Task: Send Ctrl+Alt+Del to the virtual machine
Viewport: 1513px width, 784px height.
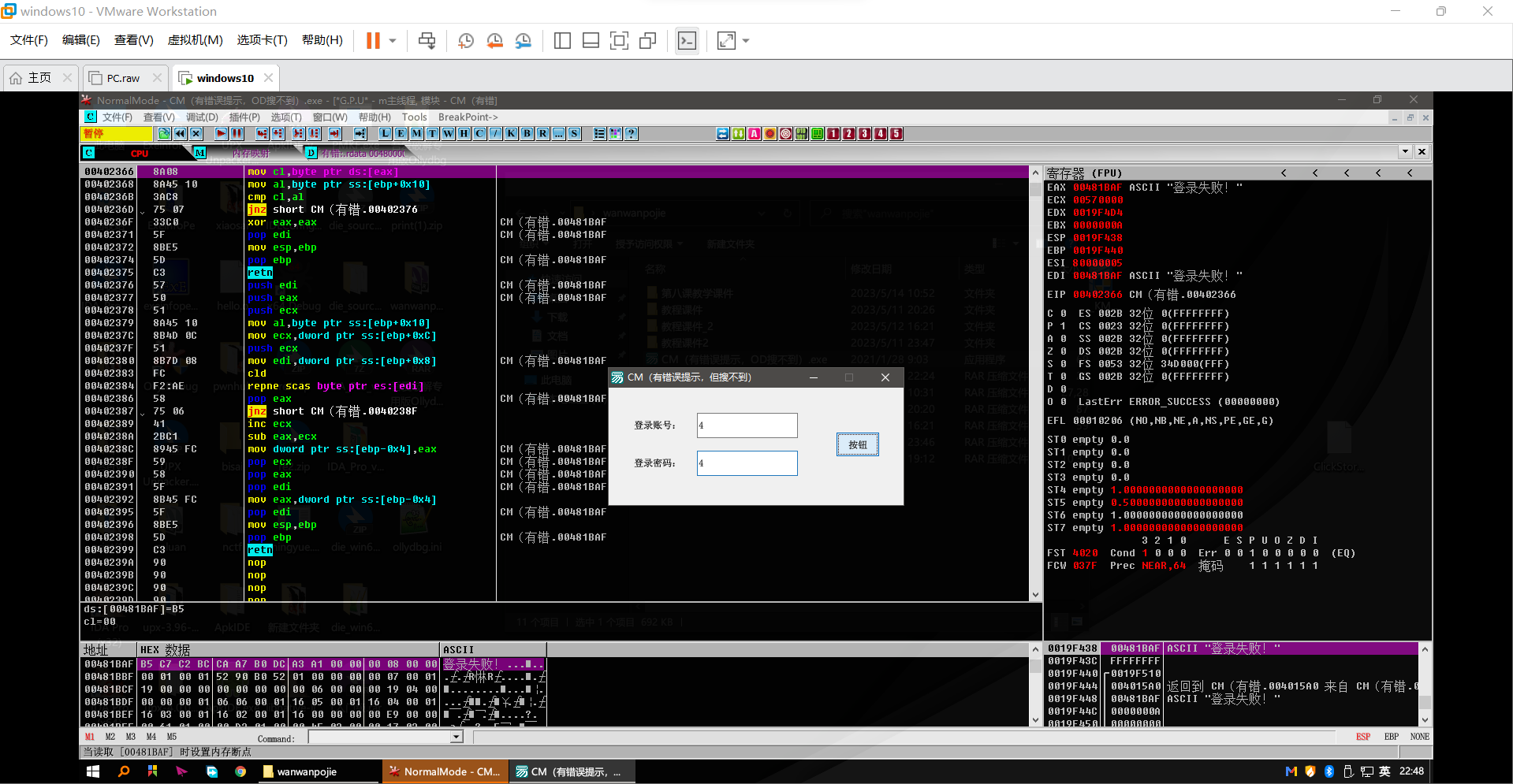Action: pyautogui.click(x=427, y=41)
